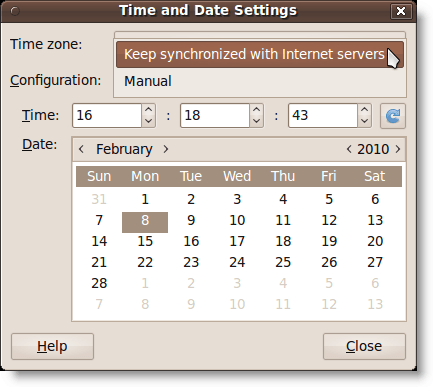This screenshot has width=433, height=387.
Task: Select February 14 in the calendar
Action: [x=99, y=241]
